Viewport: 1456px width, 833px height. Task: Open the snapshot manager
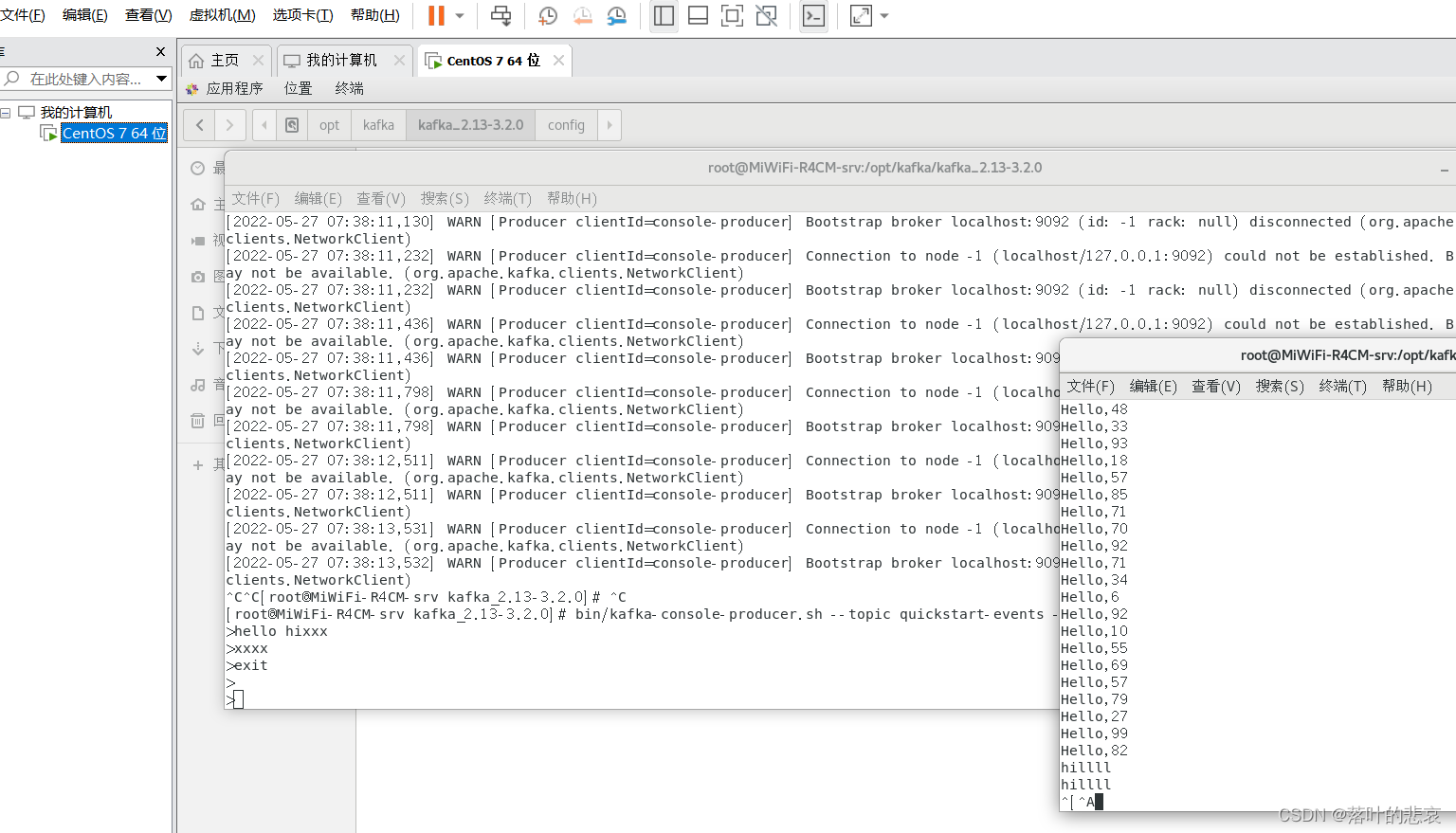pos(617,15)
